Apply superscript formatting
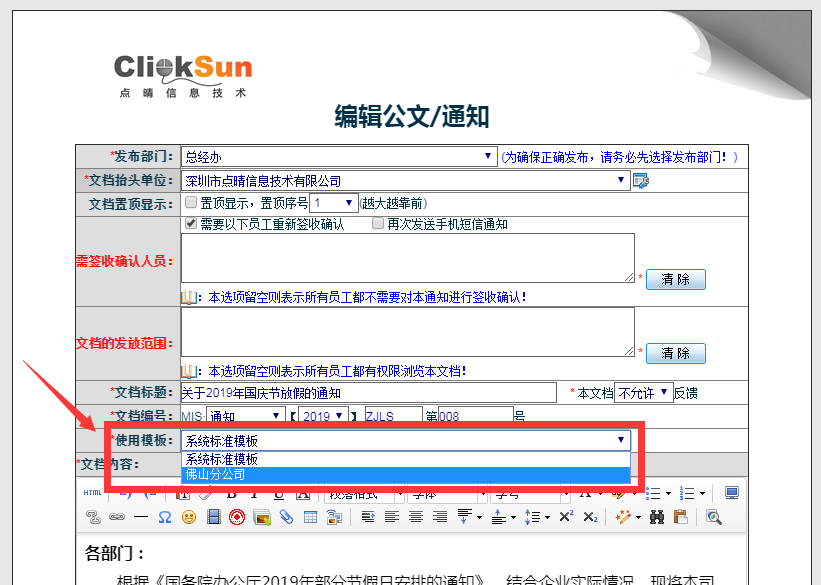Viewport: 821px width, 585px height. [x=566, y=517]
